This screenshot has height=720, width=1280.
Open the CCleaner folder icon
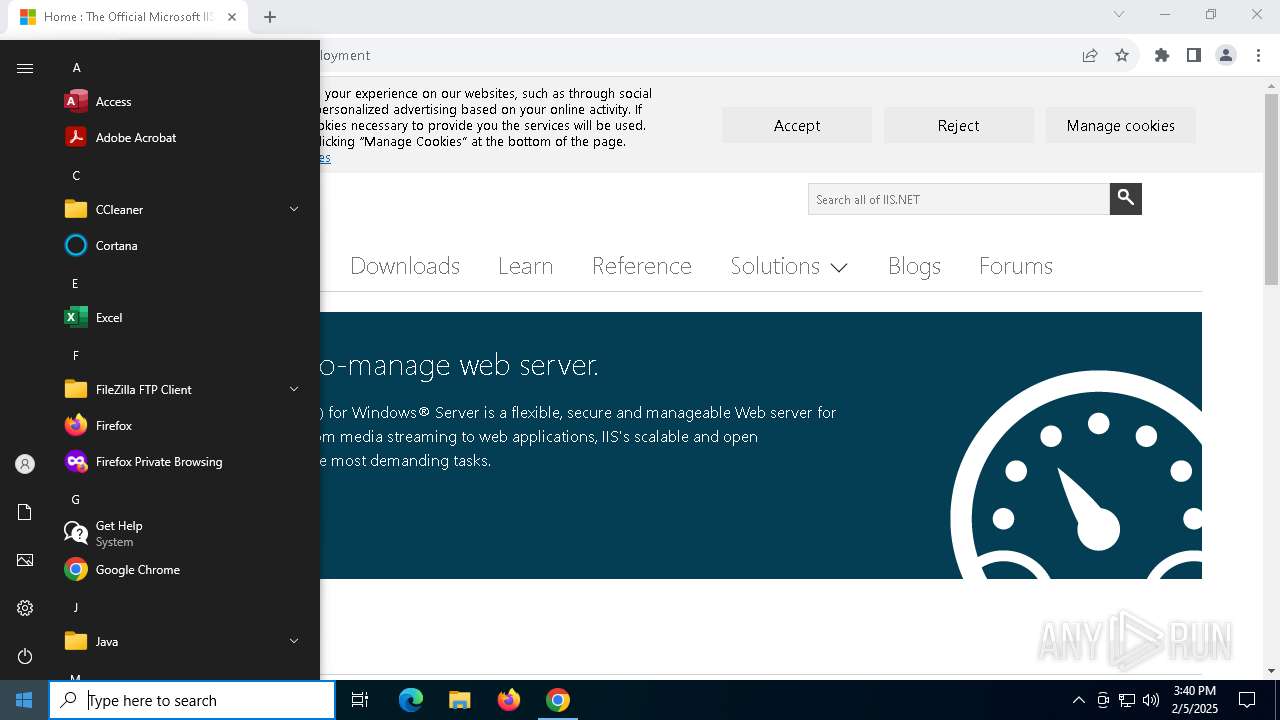(76, 209)
